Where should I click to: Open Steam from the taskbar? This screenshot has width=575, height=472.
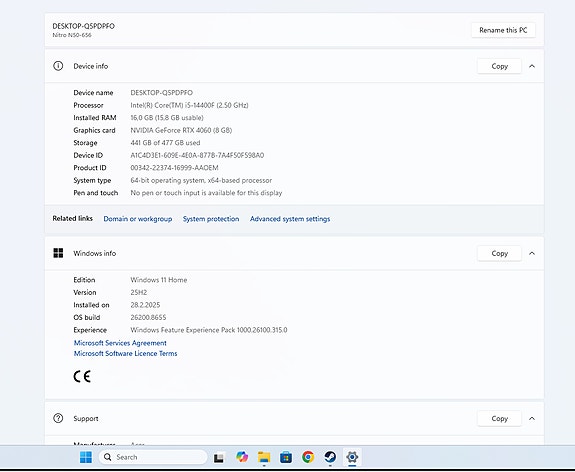[x=330, y=457]
